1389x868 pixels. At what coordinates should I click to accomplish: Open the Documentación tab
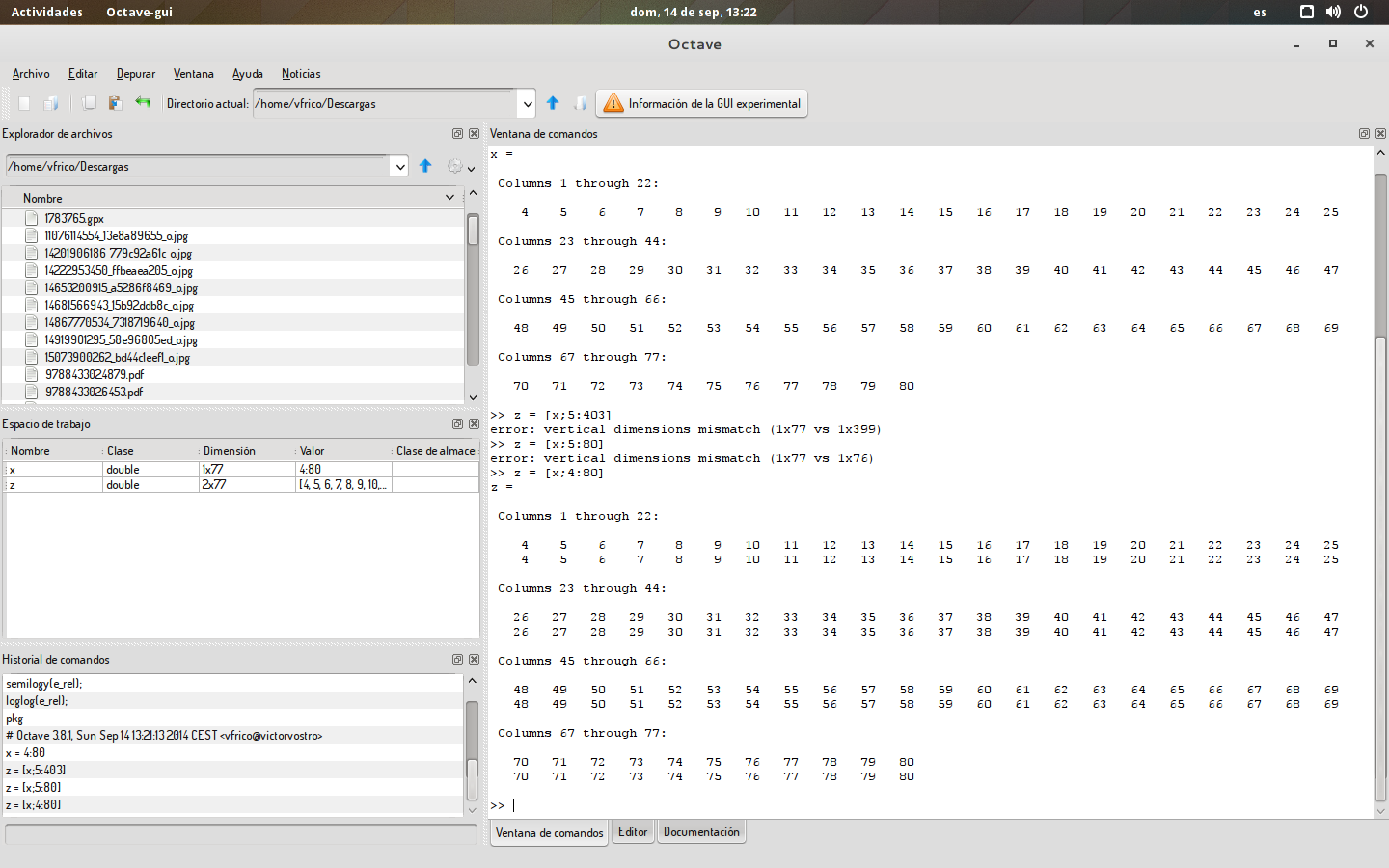[x=701, y=832]
